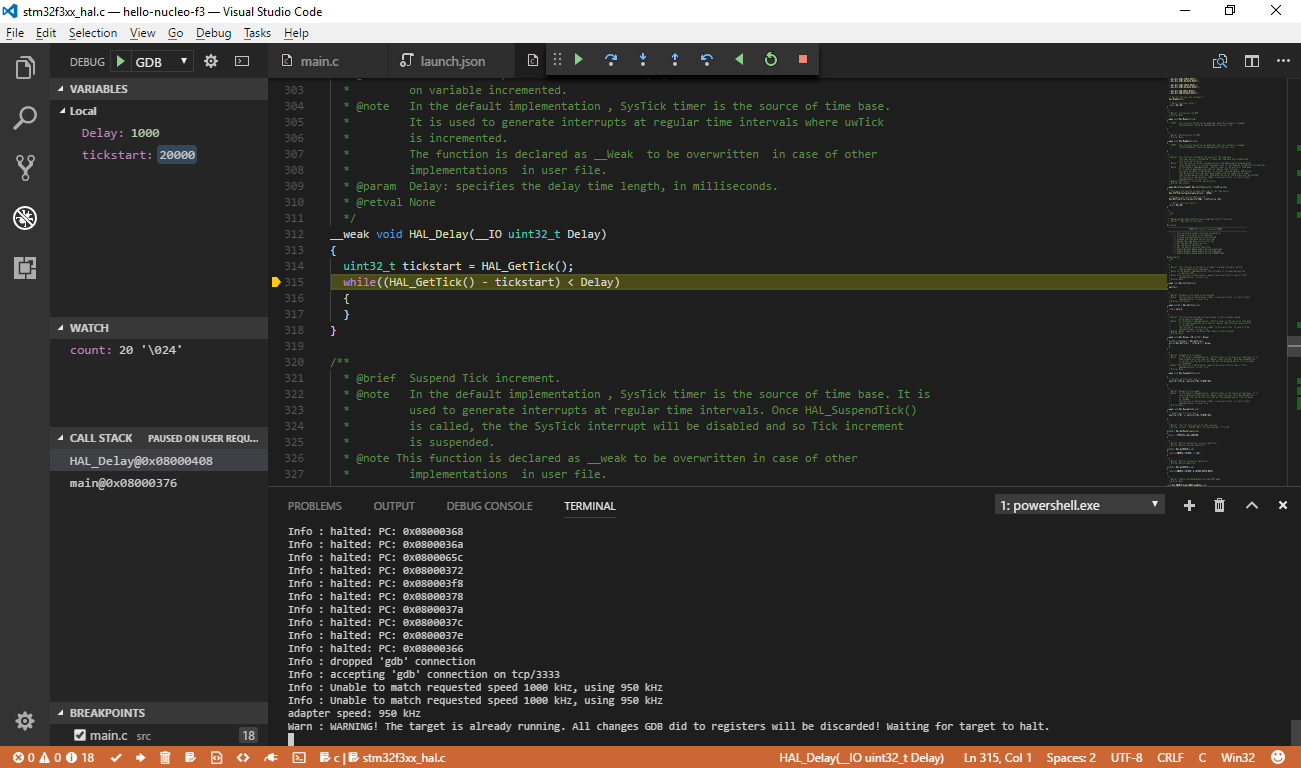Select the HAL_Delay@0x08000408 stack frame

(x=159, y=461)
